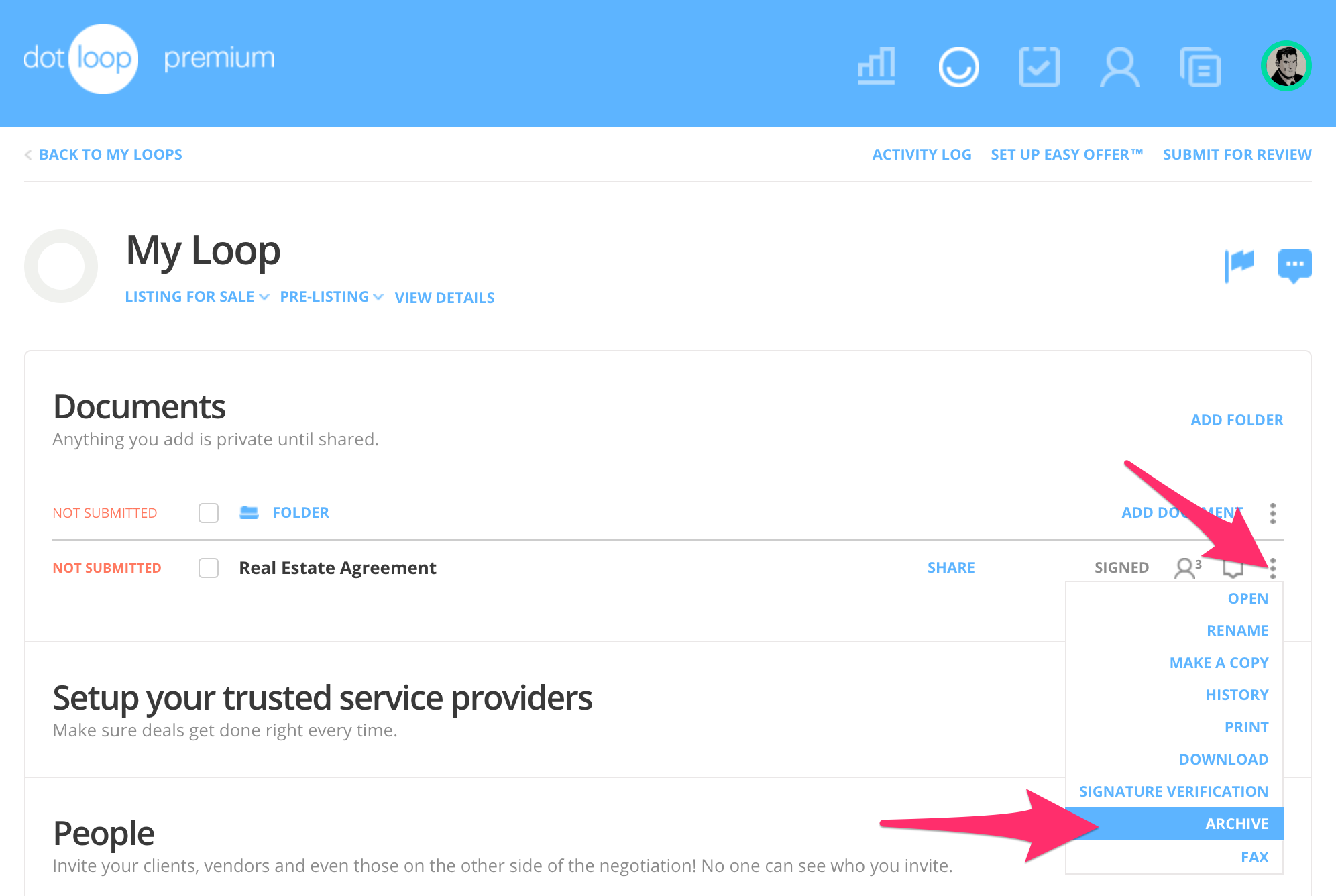
Task: Click the blue flag icon
Action: point(1239,265)
